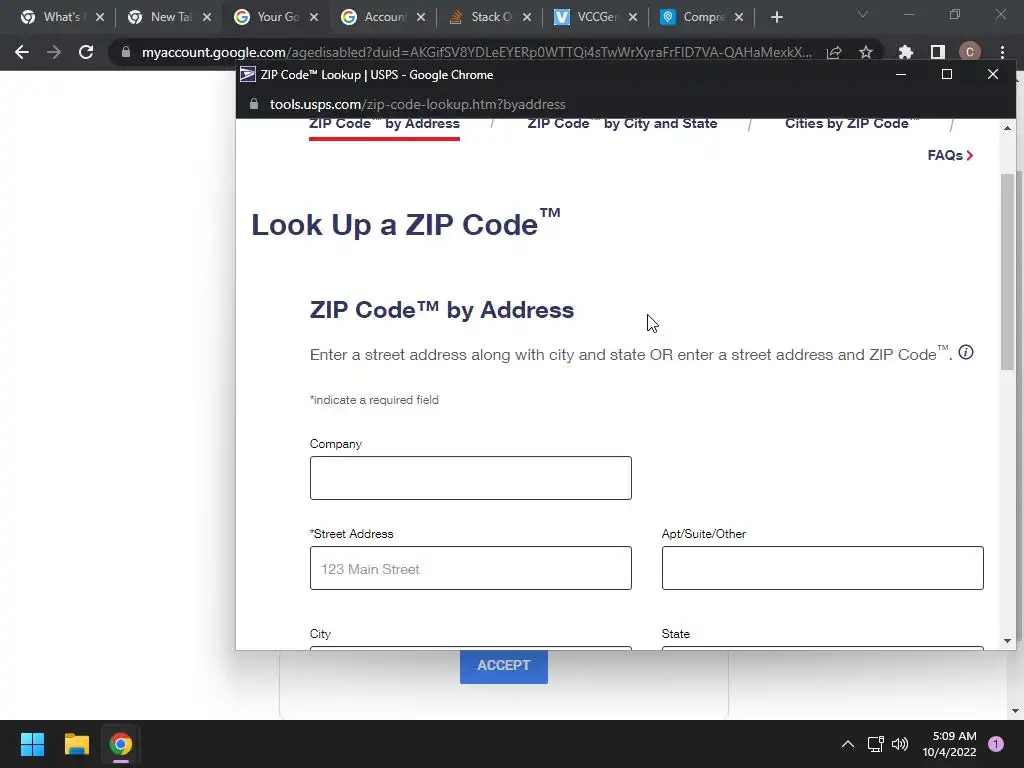This screenshot has width=1024, height=768.
Task: Bookmark this page with the star icon
Action: tap(866, 52)
